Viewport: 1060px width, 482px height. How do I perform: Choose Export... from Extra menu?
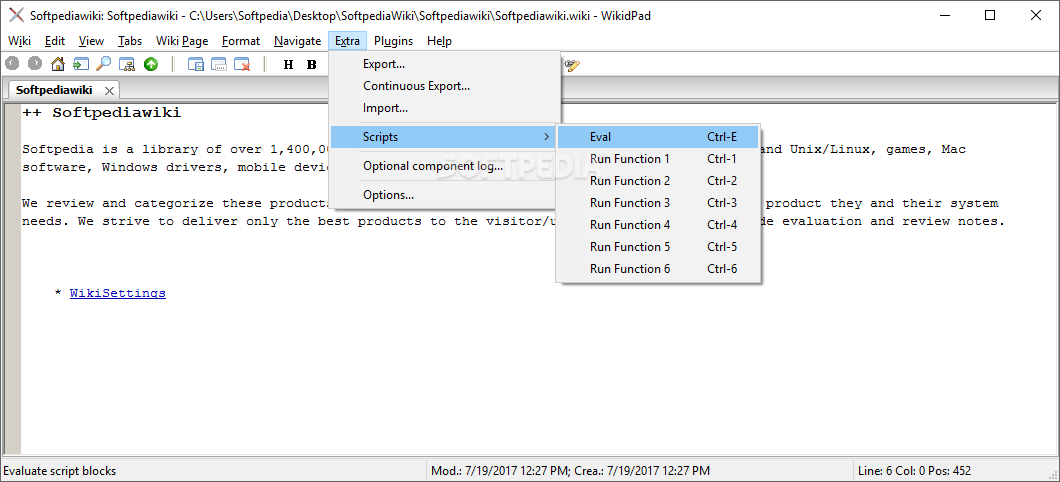click(445, 64)
